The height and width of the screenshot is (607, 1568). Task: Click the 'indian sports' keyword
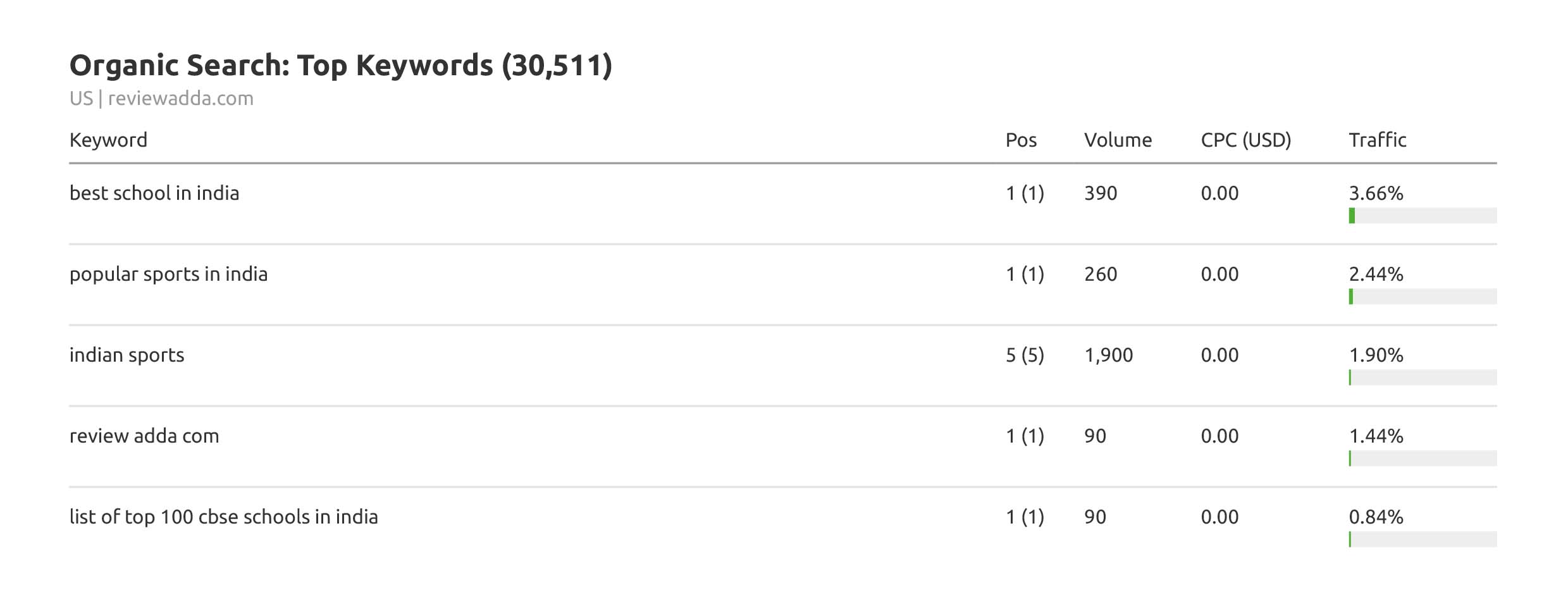[127, 355]
